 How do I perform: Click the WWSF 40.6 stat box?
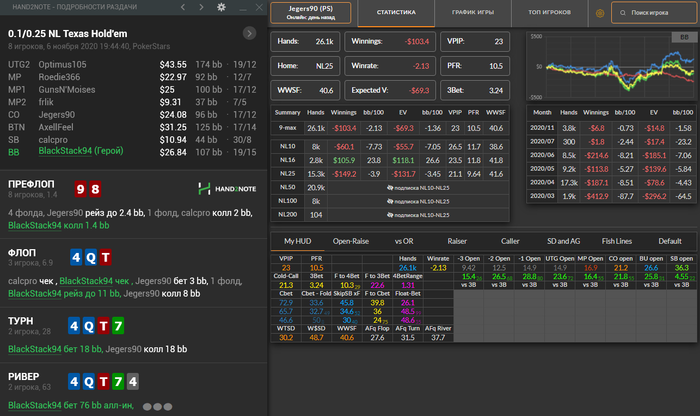[305, 91]
